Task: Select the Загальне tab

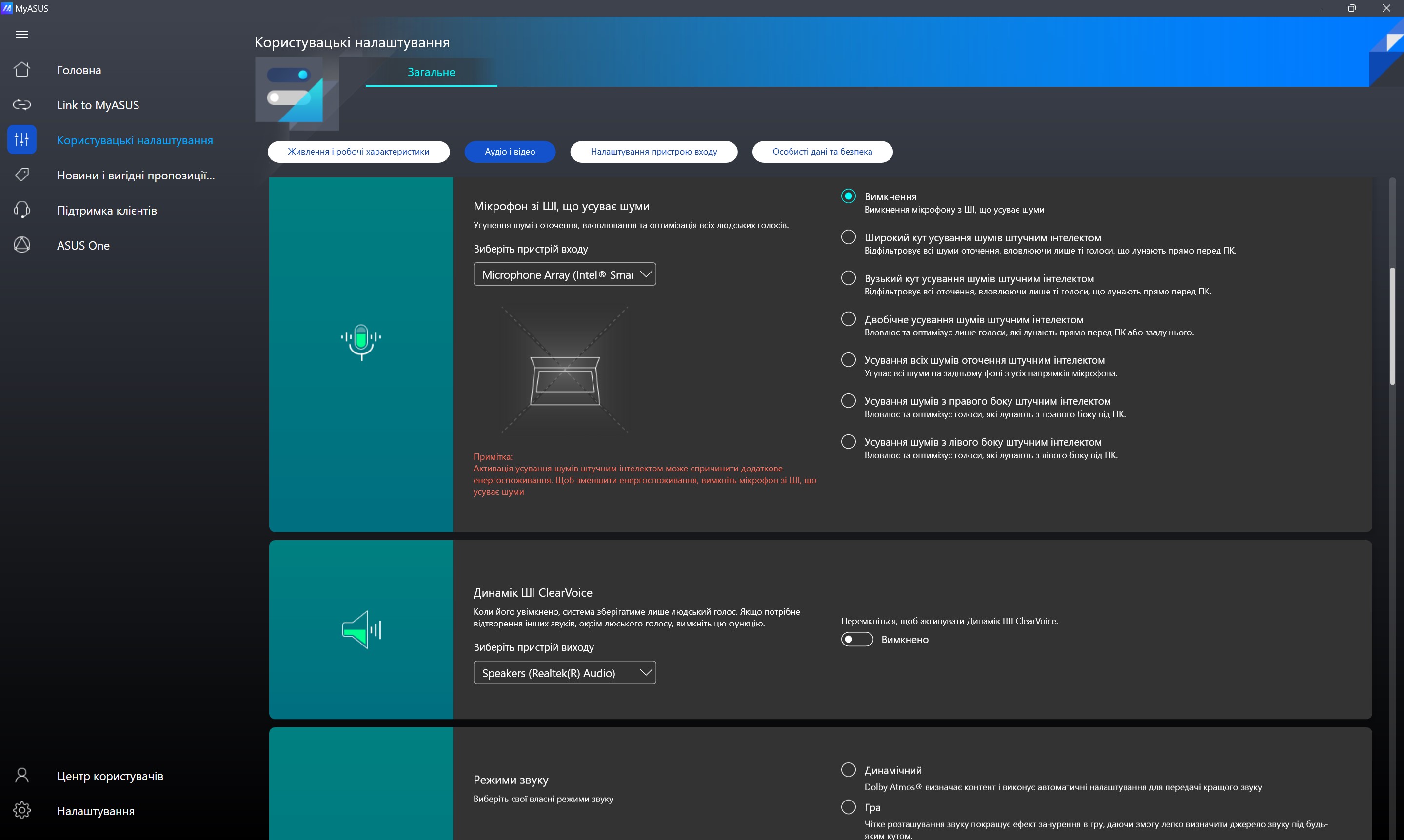Action: click(x=432, y=73)
